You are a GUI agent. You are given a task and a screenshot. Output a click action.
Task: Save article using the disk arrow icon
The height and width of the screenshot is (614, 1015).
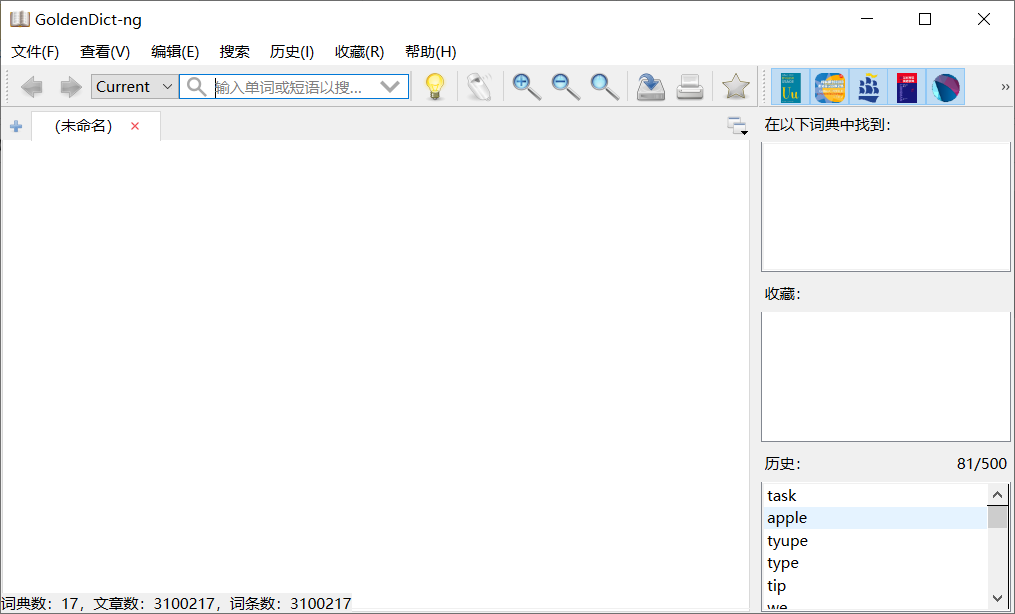[651, 87]
